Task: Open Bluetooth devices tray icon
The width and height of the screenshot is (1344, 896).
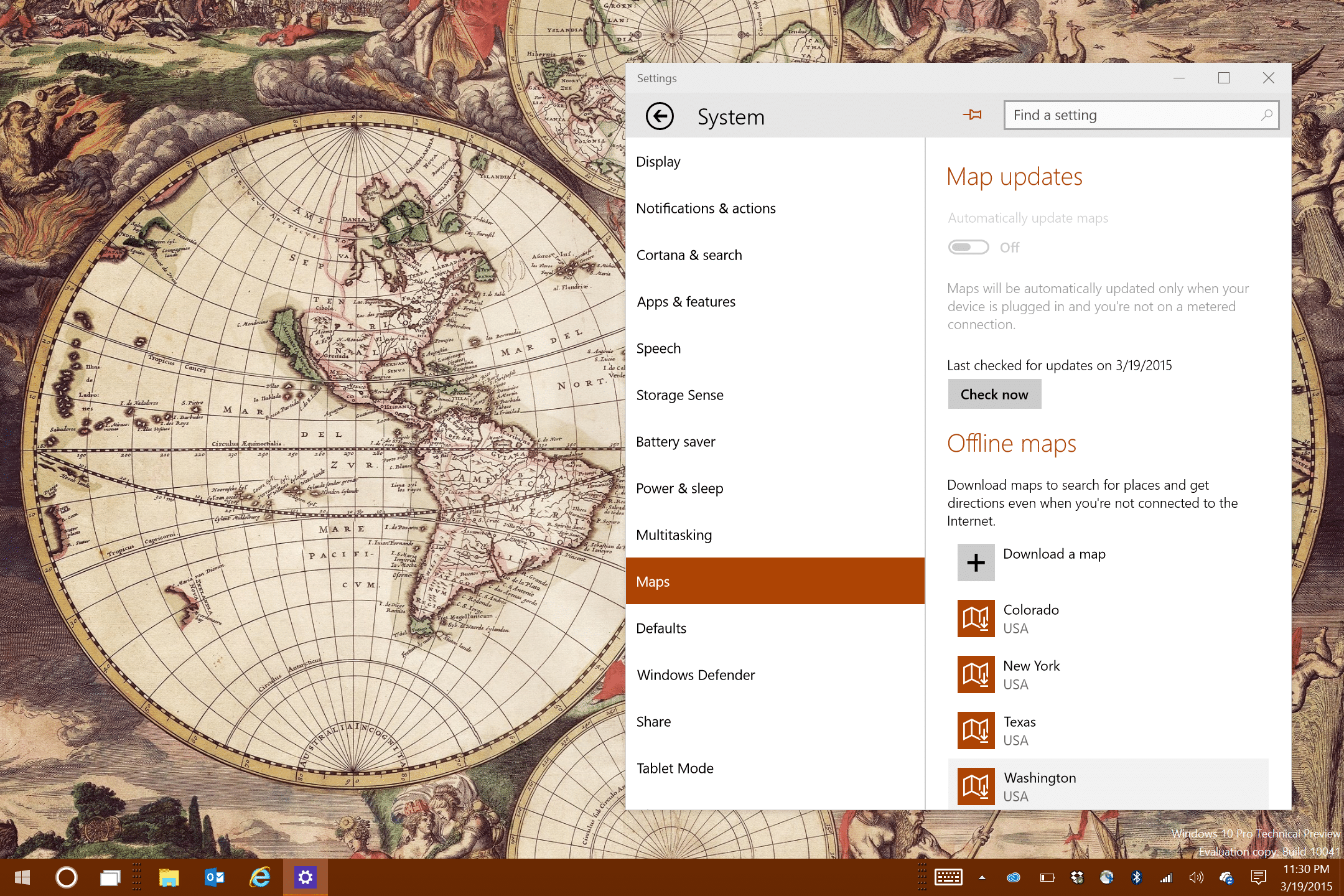Action: point(1137,877)
